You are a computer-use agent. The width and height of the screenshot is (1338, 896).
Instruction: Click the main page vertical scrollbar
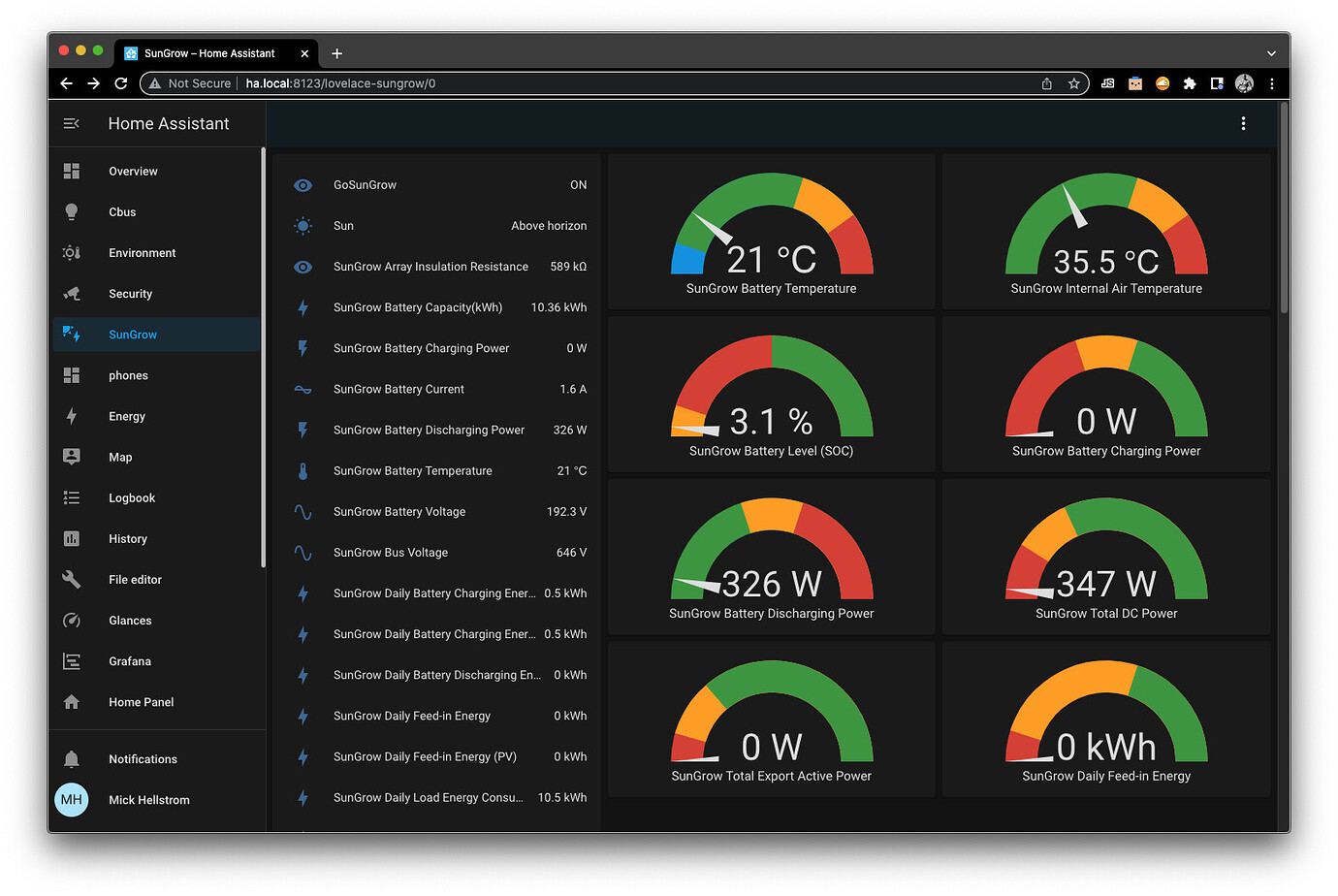point(1285,208)
